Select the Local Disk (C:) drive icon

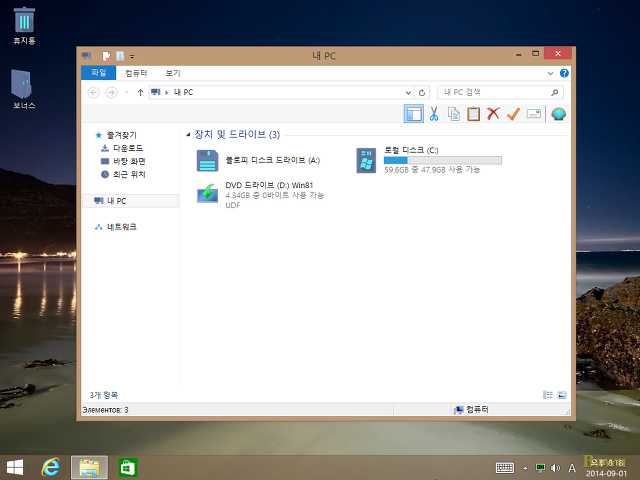[366, 160]
